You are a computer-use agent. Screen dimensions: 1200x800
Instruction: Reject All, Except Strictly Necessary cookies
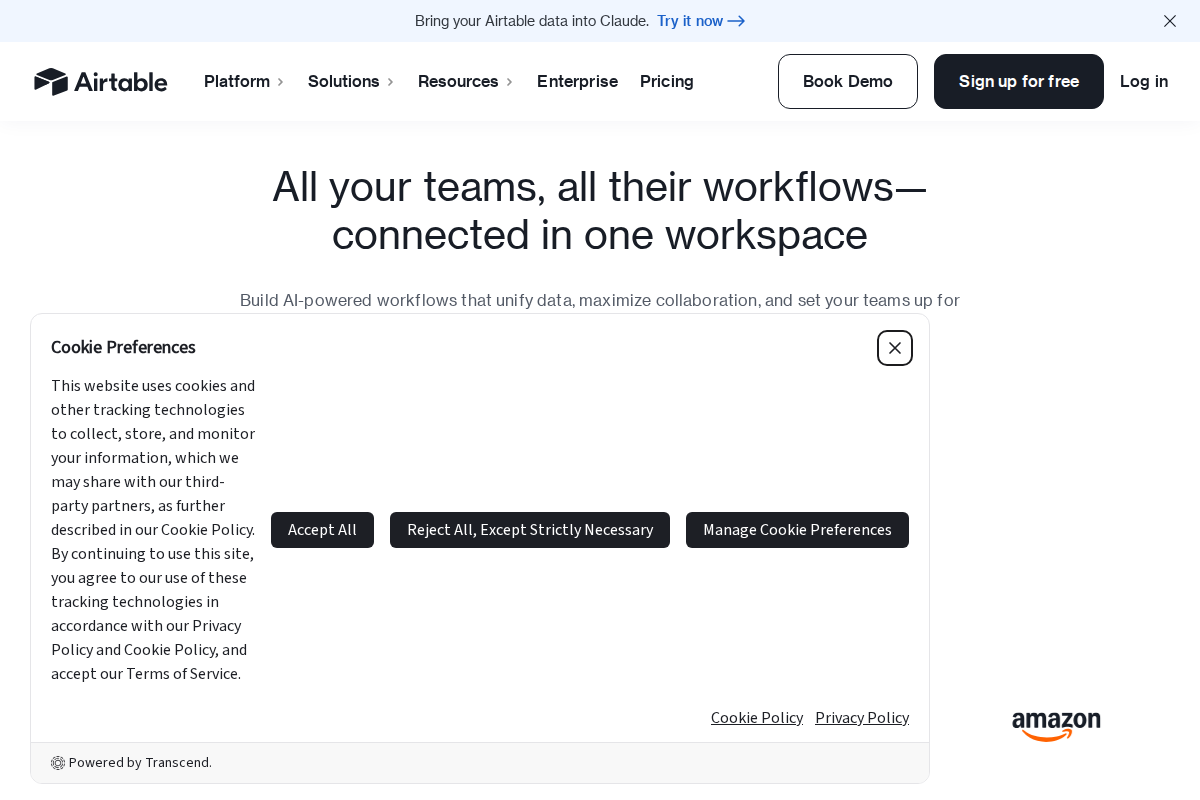[530, 530]
